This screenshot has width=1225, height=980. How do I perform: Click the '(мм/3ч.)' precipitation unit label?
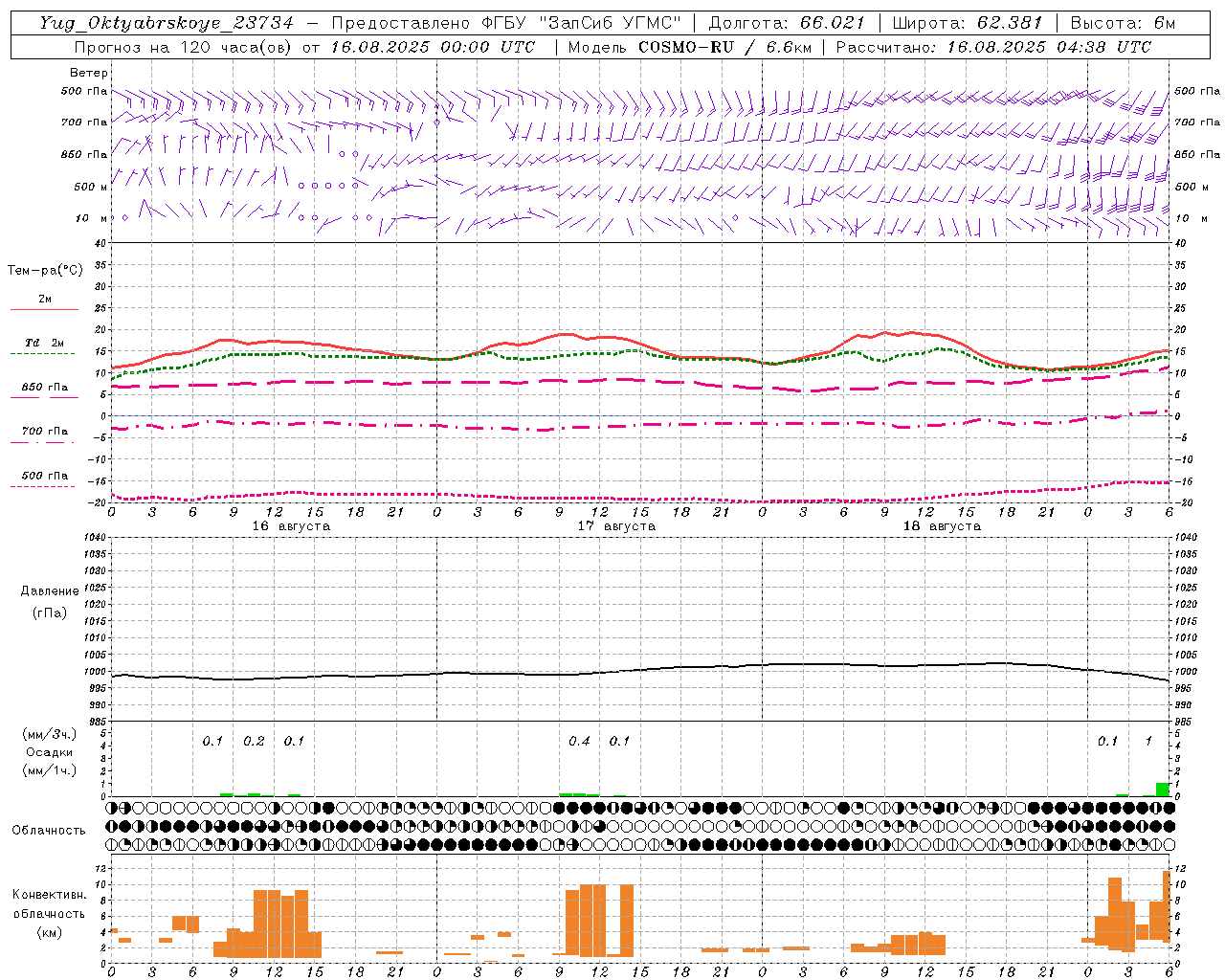(50, 734)
